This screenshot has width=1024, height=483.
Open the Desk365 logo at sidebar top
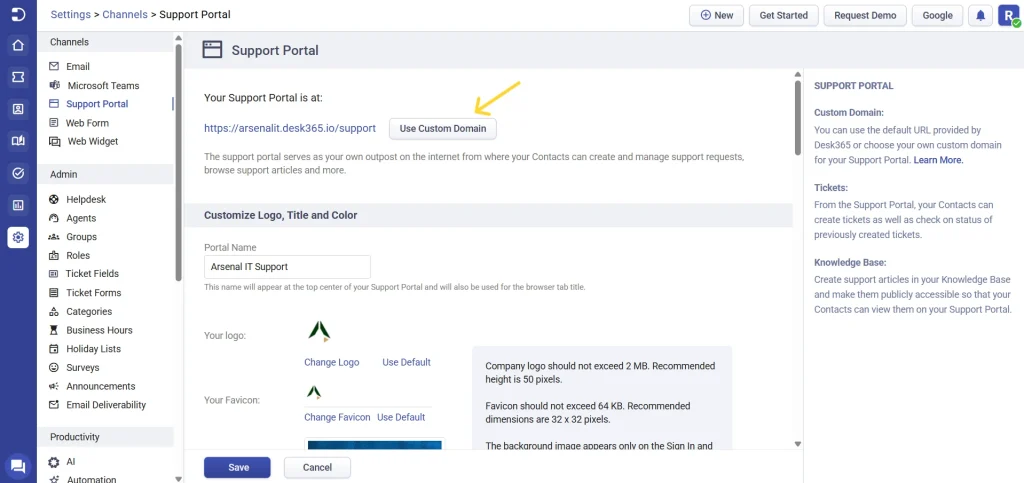(18, 14)
